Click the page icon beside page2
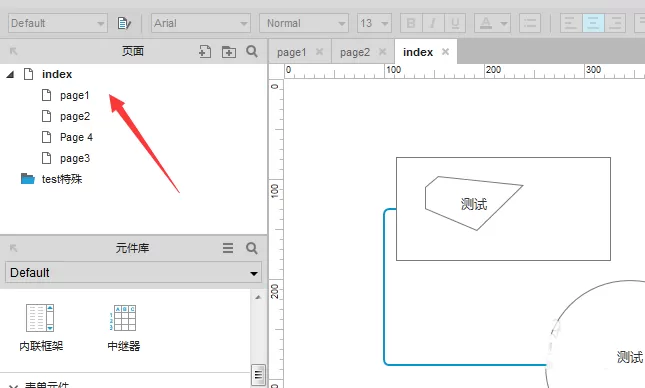 [x=46, y=116]
